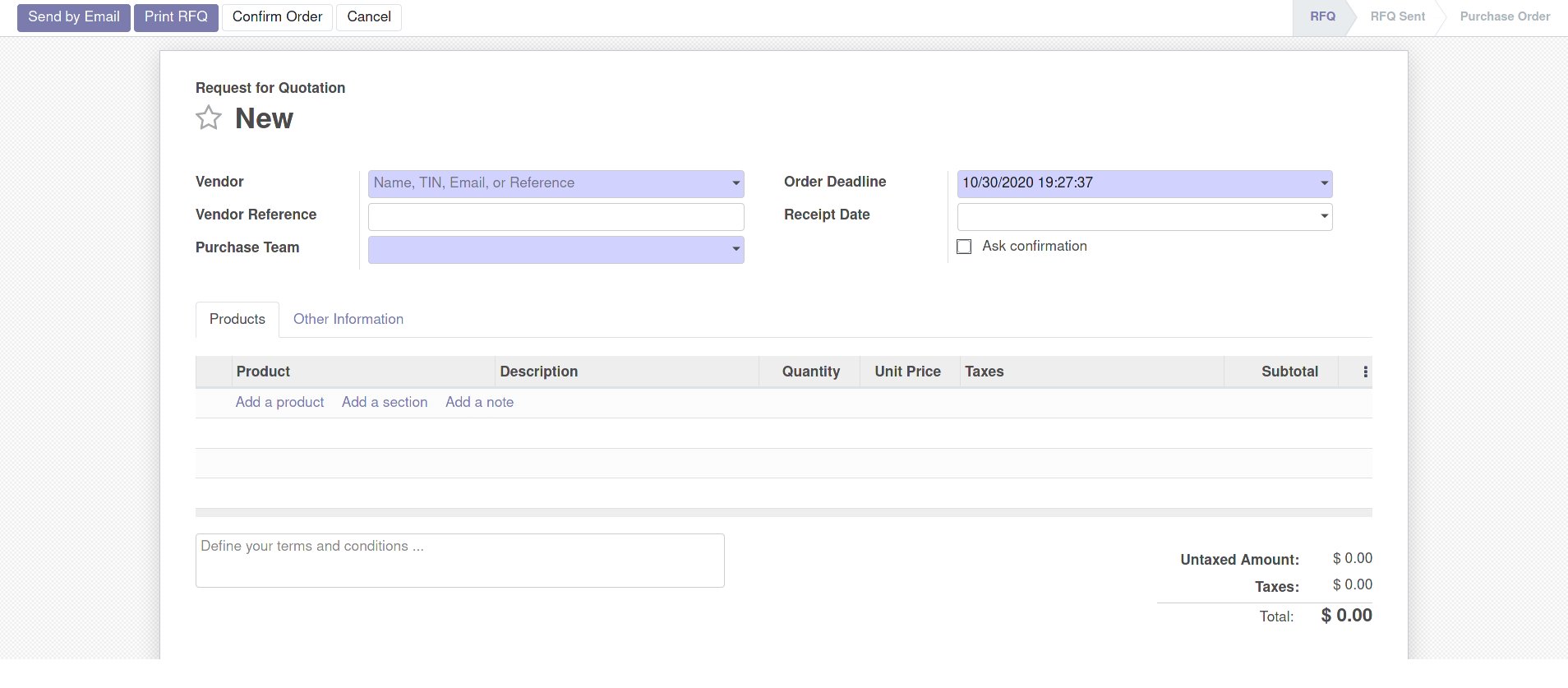The width and height of the screenshot is (1568, 688).
Task: Expand the Receipt Date dropdown
Action: (x=1324, y=216)
